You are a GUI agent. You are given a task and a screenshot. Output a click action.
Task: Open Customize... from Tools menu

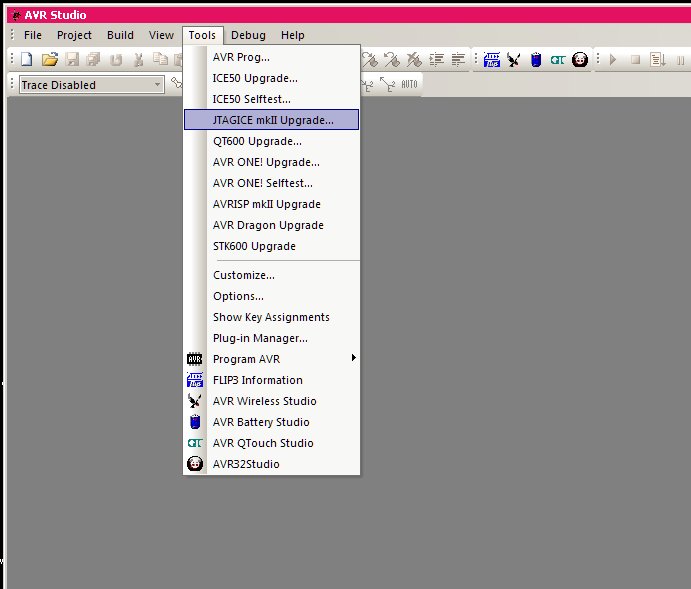271,275
